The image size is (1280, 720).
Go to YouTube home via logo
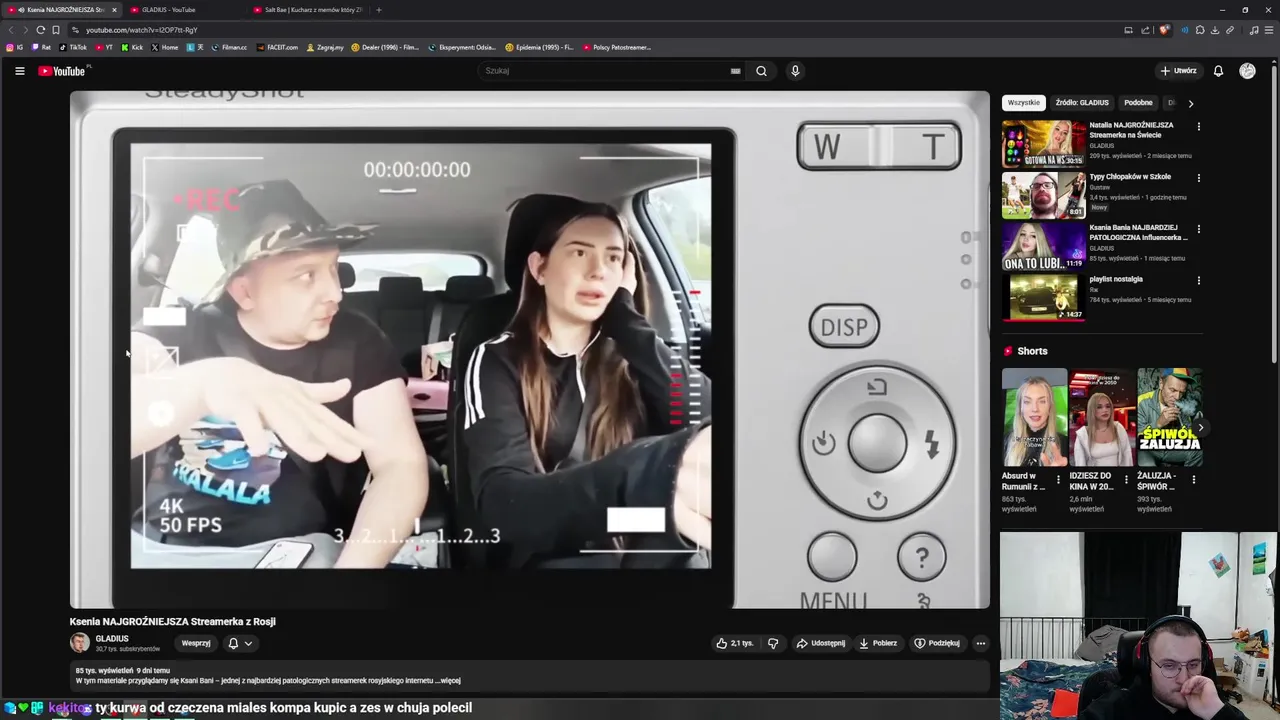(x=62, y=71)
